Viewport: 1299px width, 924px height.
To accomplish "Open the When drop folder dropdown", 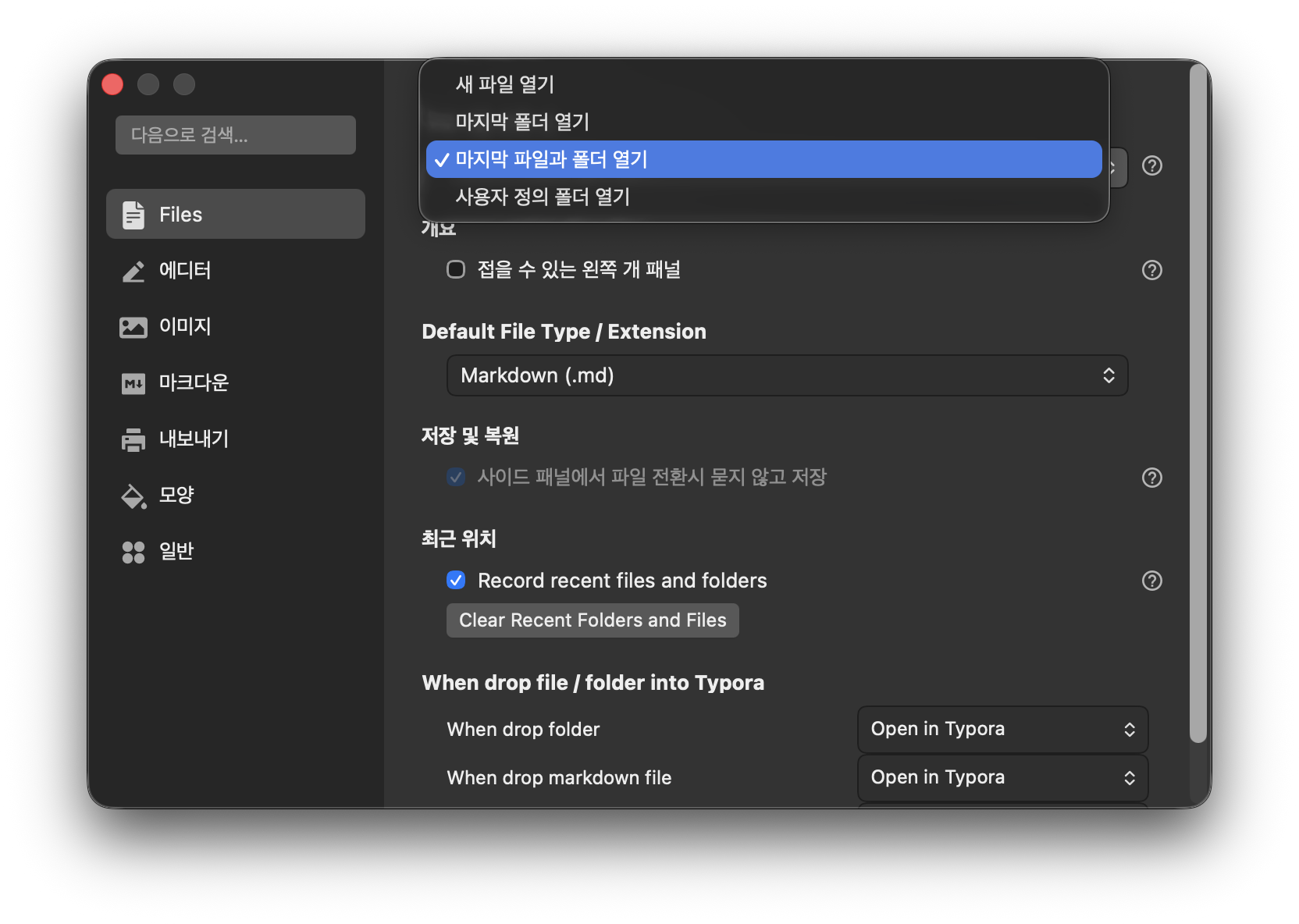I will pyautogui.click(x=1002, y=729).
